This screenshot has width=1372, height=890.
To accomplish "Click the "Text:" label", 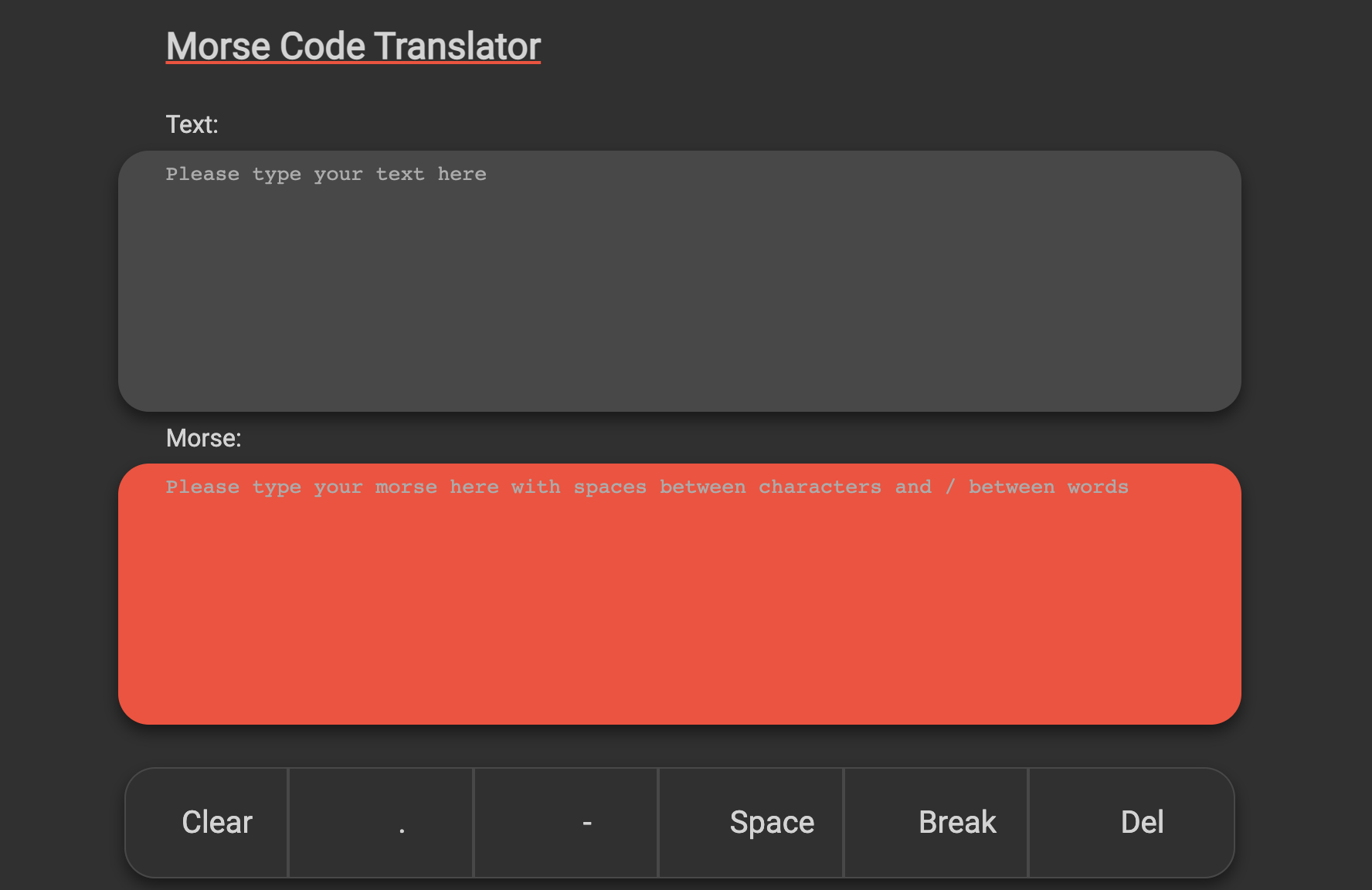I will (x=192, y=124).
